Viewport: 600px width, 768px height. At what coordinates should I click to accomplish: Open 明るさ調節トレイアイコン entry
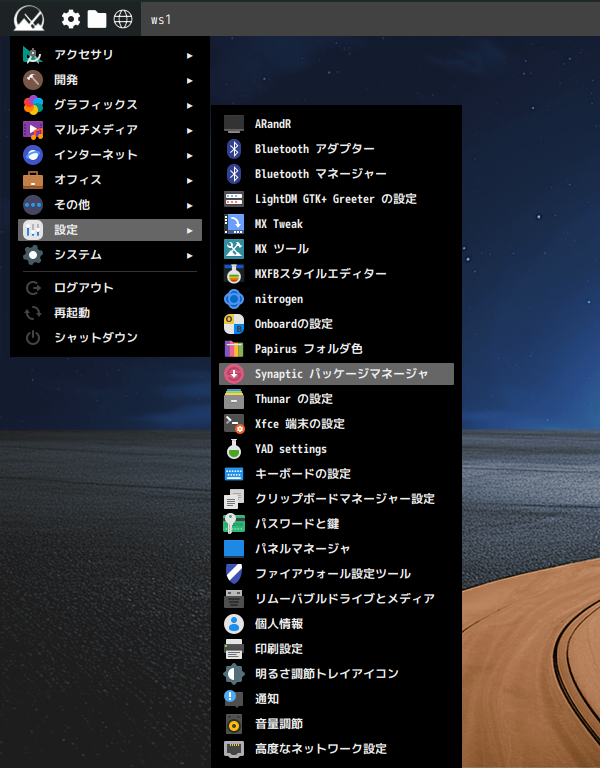point(336,673)
